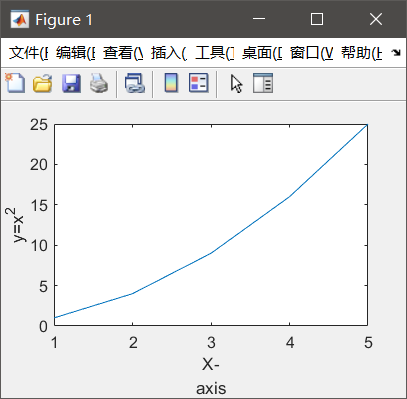Screen dimensions: 407x399
Task: Select the Edit Plot arrow tool
Action: (x=236, y=83)
